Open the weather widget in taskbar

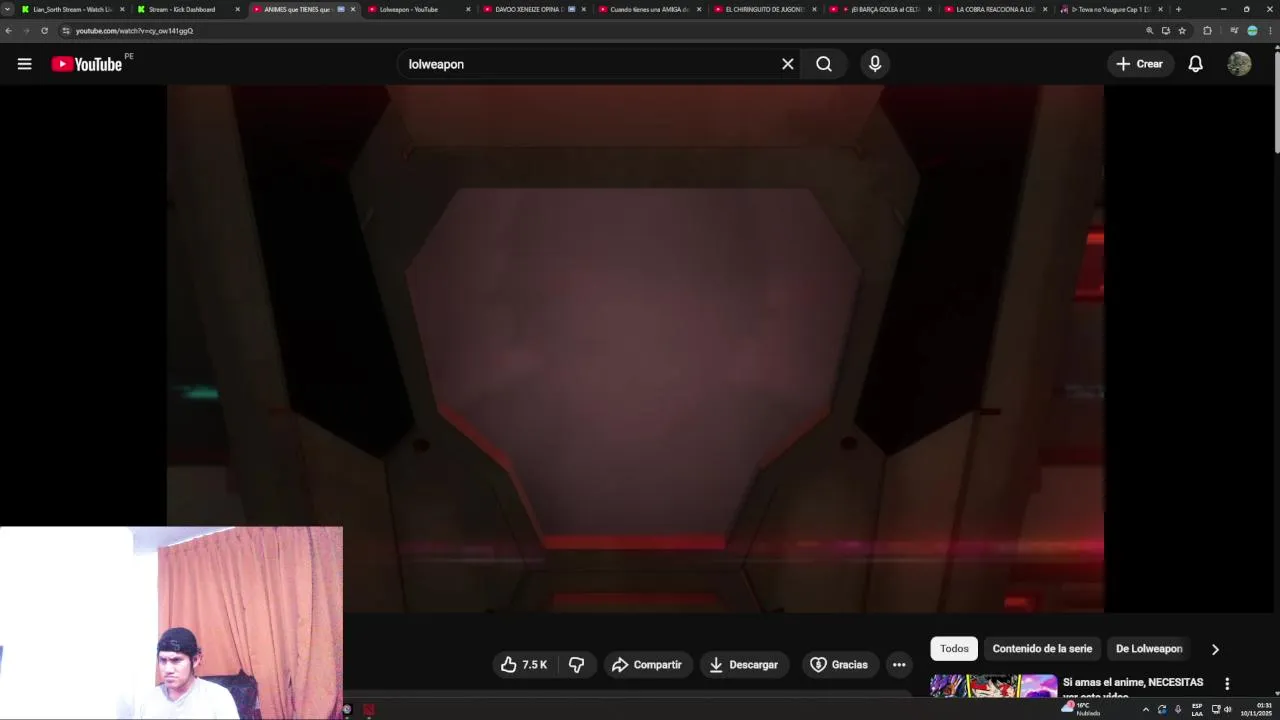[1081, 709]
